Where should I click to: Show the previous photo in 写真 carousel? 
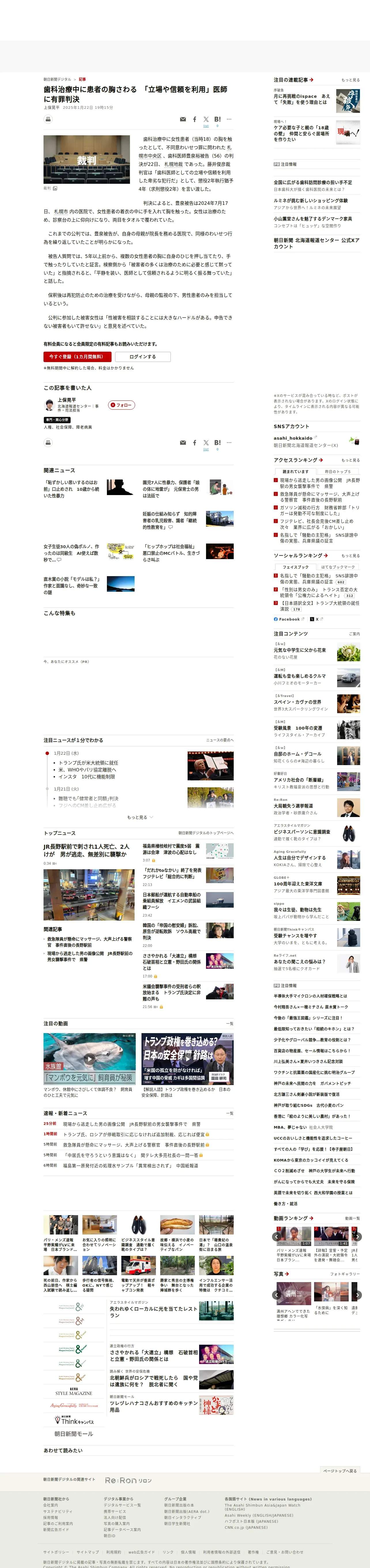[x=277, y=1295]
